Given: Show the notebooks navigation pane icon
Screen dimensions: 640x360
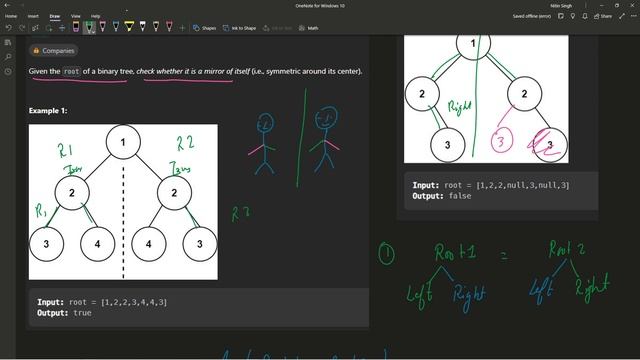Looking at the screenshot, I should [8, 42].
